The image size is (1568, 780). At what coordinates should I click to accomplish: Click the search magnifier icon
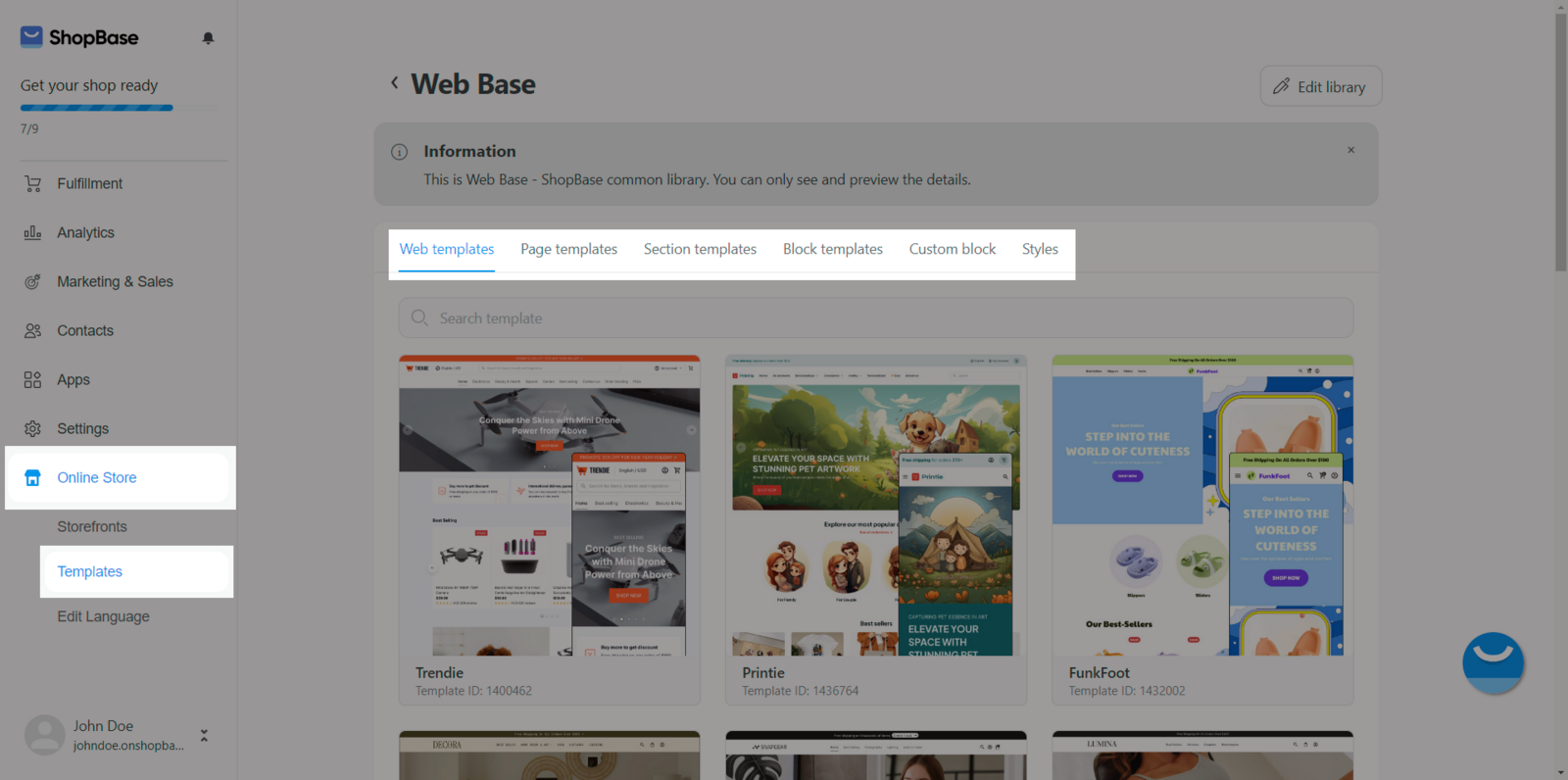[419, 317]
